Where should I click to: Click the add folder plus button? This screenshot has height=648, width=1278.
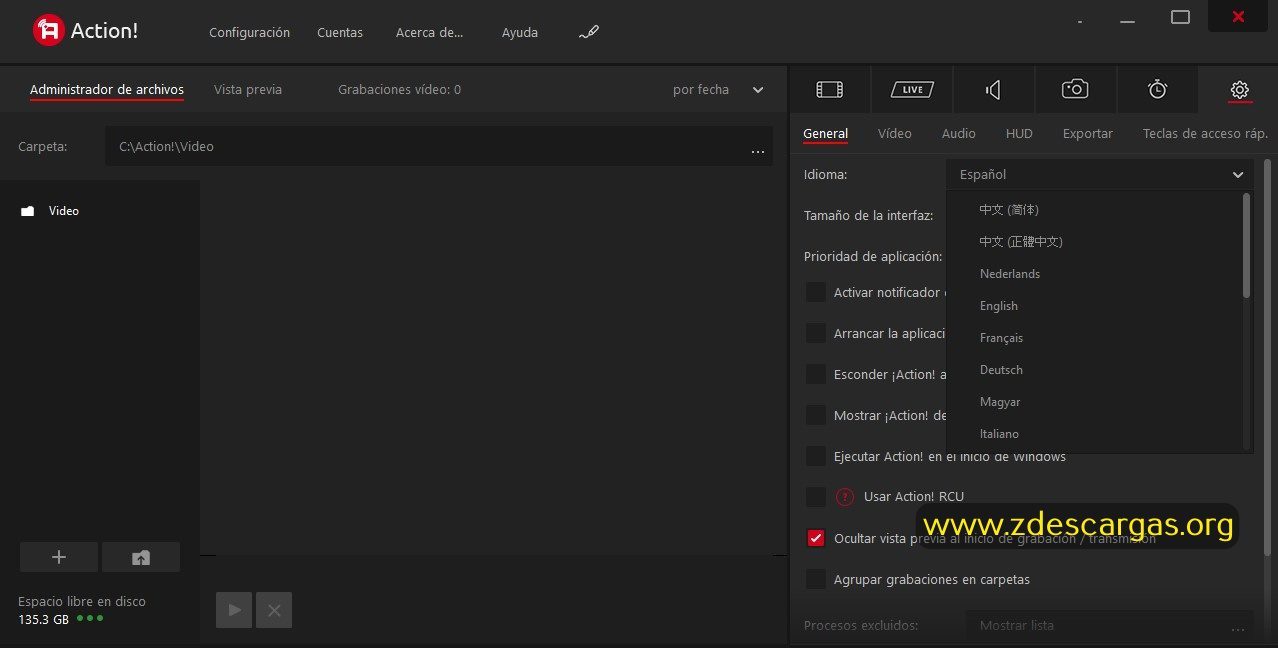pyautogui.click(x=59, y=557)
